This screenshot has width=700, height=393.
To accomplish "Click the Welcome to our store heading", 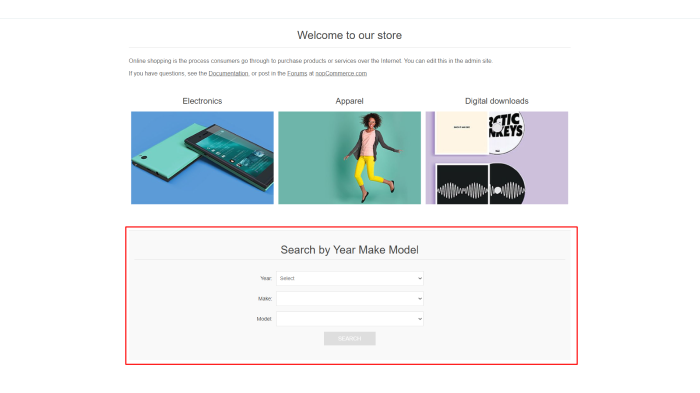I will [x=350, y=35].
